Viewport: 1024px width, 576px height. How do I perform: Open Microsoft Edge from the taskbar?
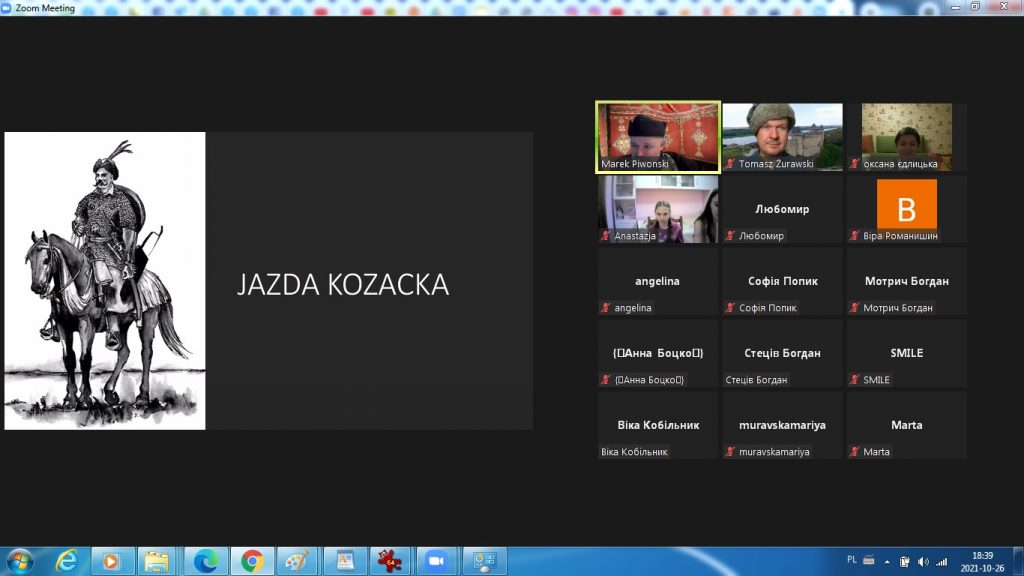pyautogui.click(x=206, y=561)
